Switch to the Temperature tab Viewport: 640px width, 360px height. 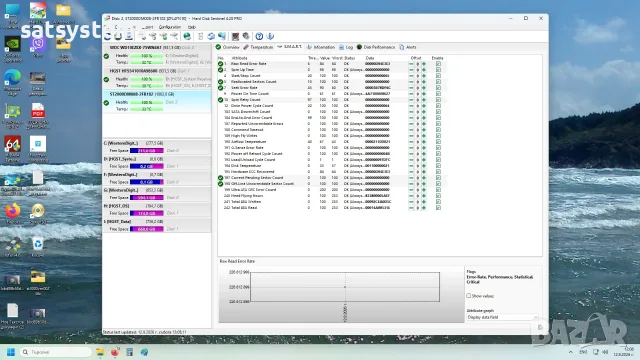[x=258, y=47]
